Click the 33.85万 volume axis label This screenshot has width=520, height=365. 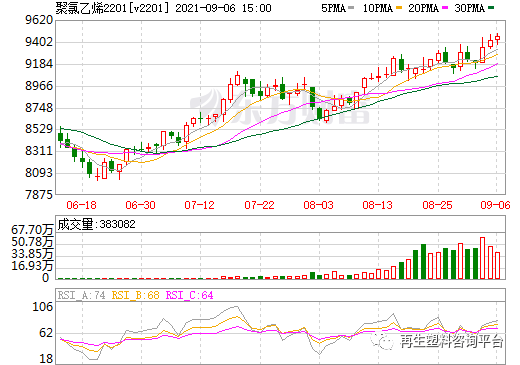point(32,254)
